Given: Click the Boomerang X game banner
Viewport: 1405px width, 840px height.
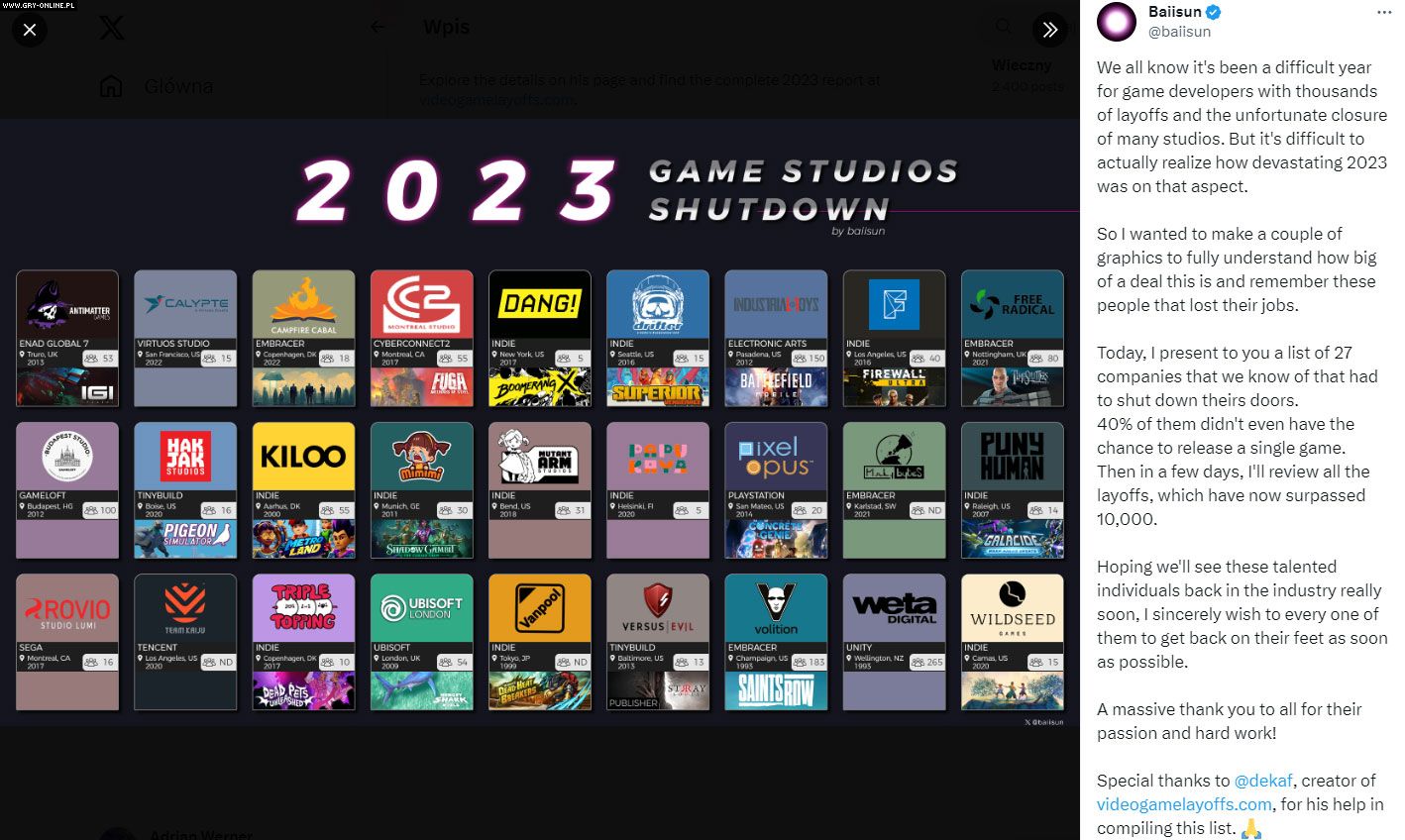Looking at the screenshot, I should [x=540, y=386].
